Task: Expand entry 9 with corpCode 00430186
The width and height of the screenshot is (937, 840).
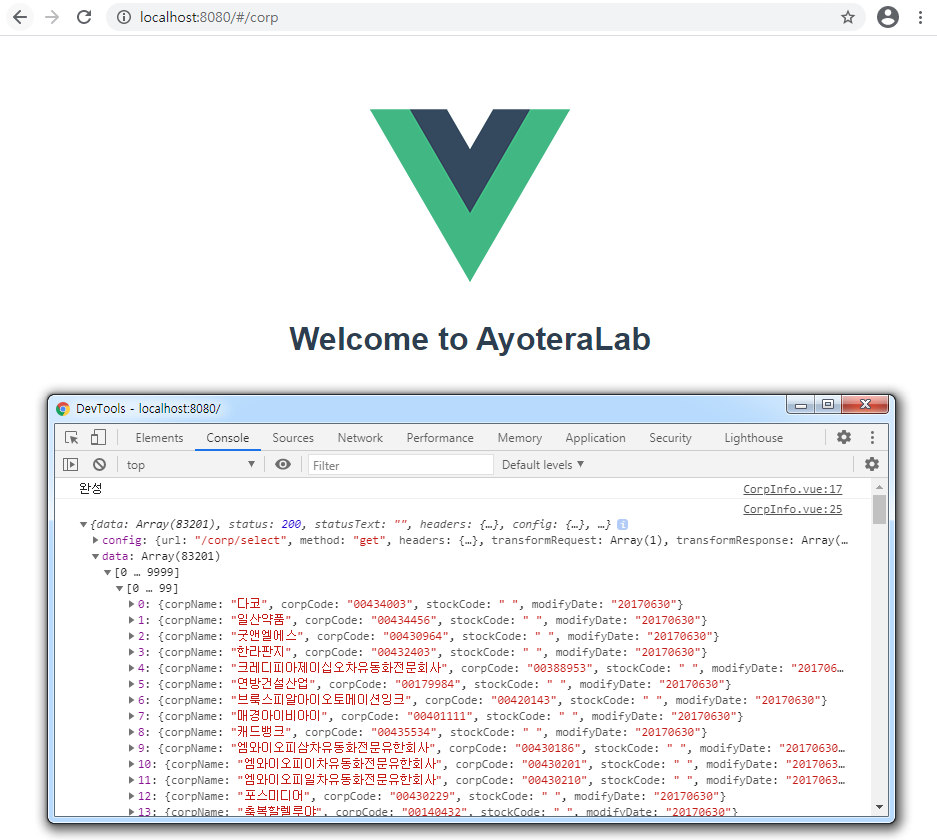Action: tap(131, 748)
